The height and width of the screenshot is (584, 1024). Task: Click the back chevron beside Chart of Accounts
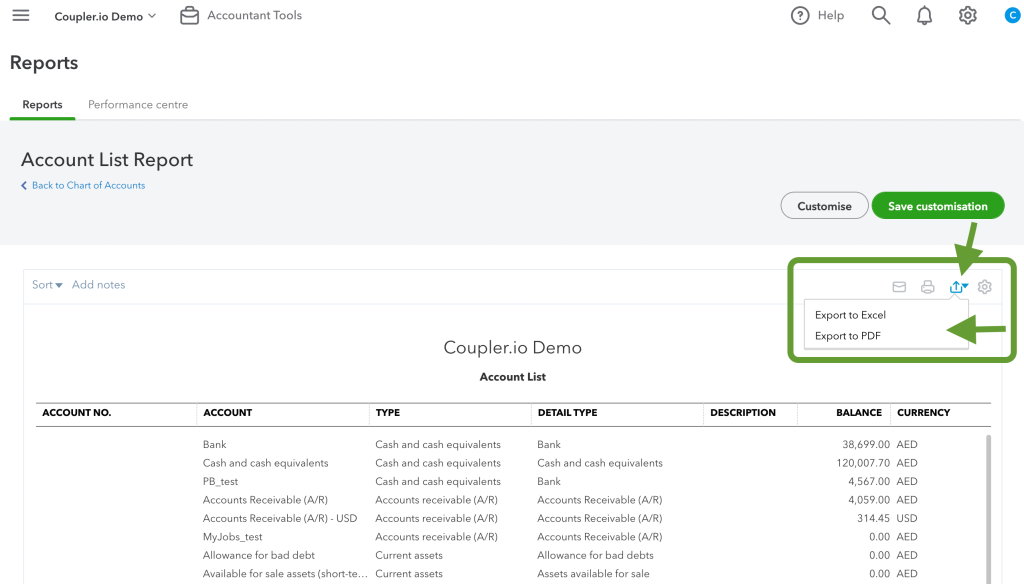(24, 186)
